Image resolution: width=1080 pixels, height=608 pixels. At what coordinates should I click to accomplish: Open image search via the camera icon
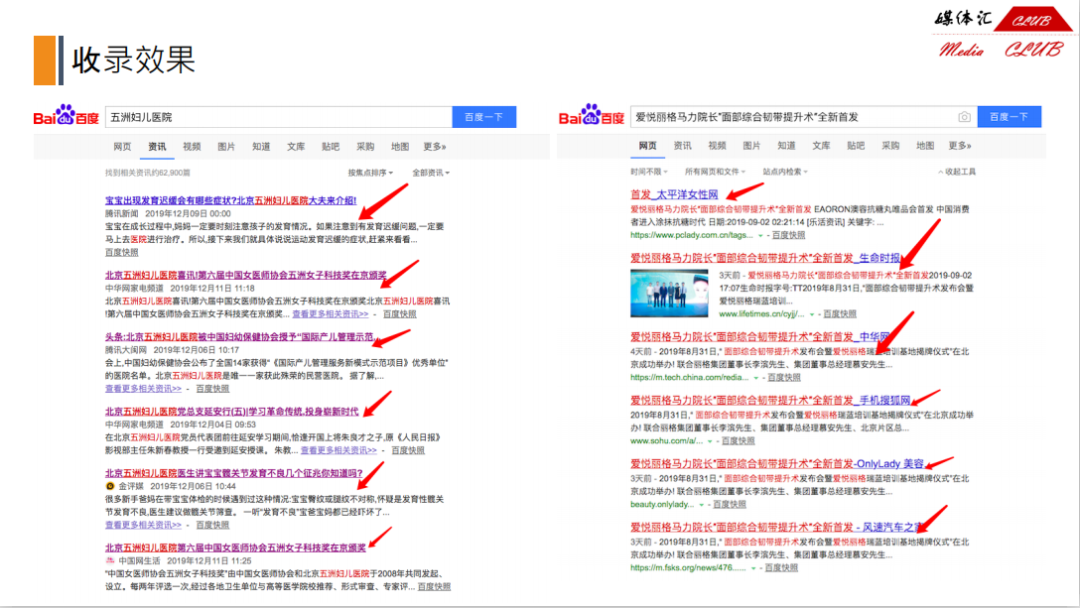[x=964, y=117]
